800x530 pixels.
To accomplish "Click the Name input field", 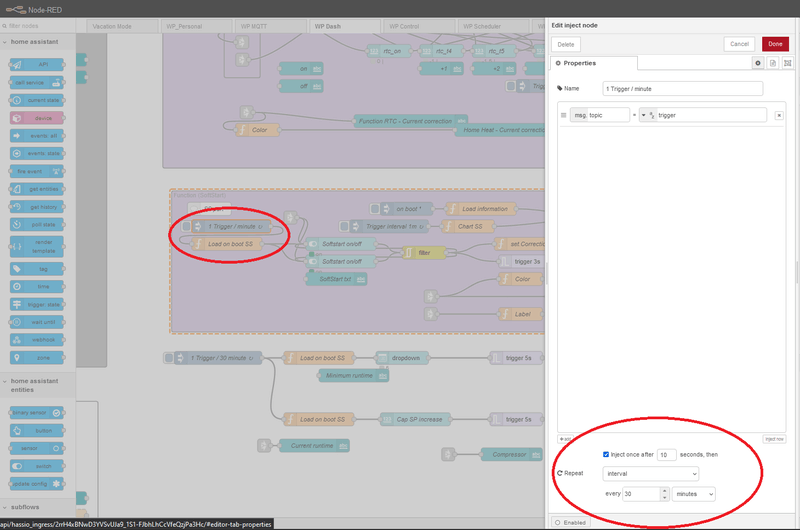I will 683,88.
